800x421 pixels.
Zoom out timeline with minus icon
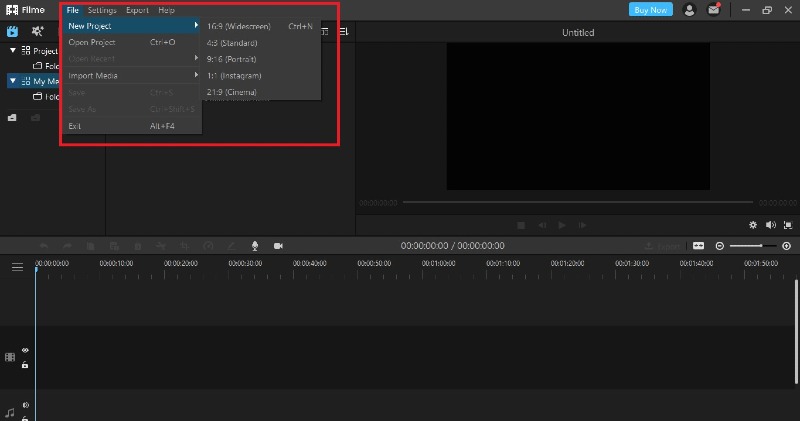[719, 246]
